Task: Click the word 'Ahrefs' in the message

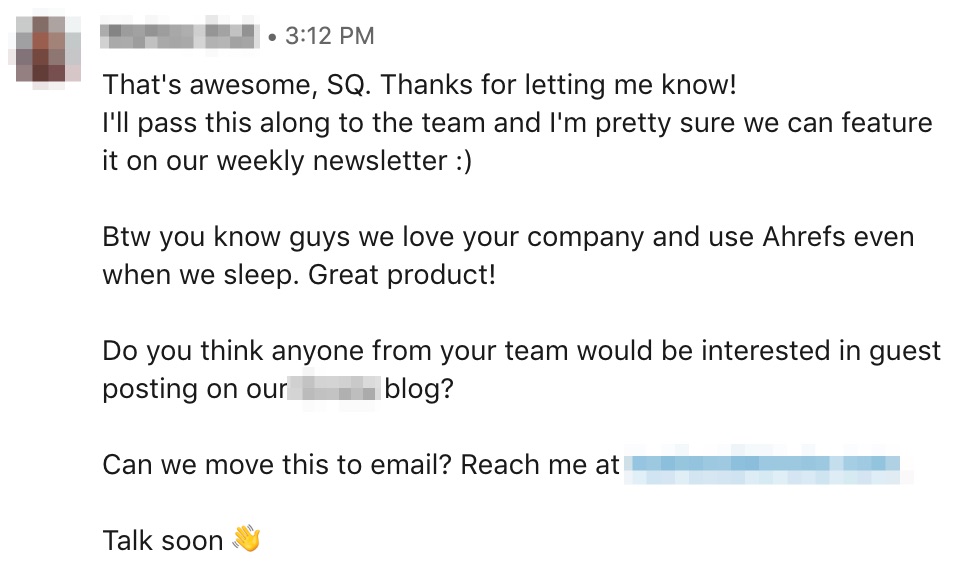Action: 804,237
